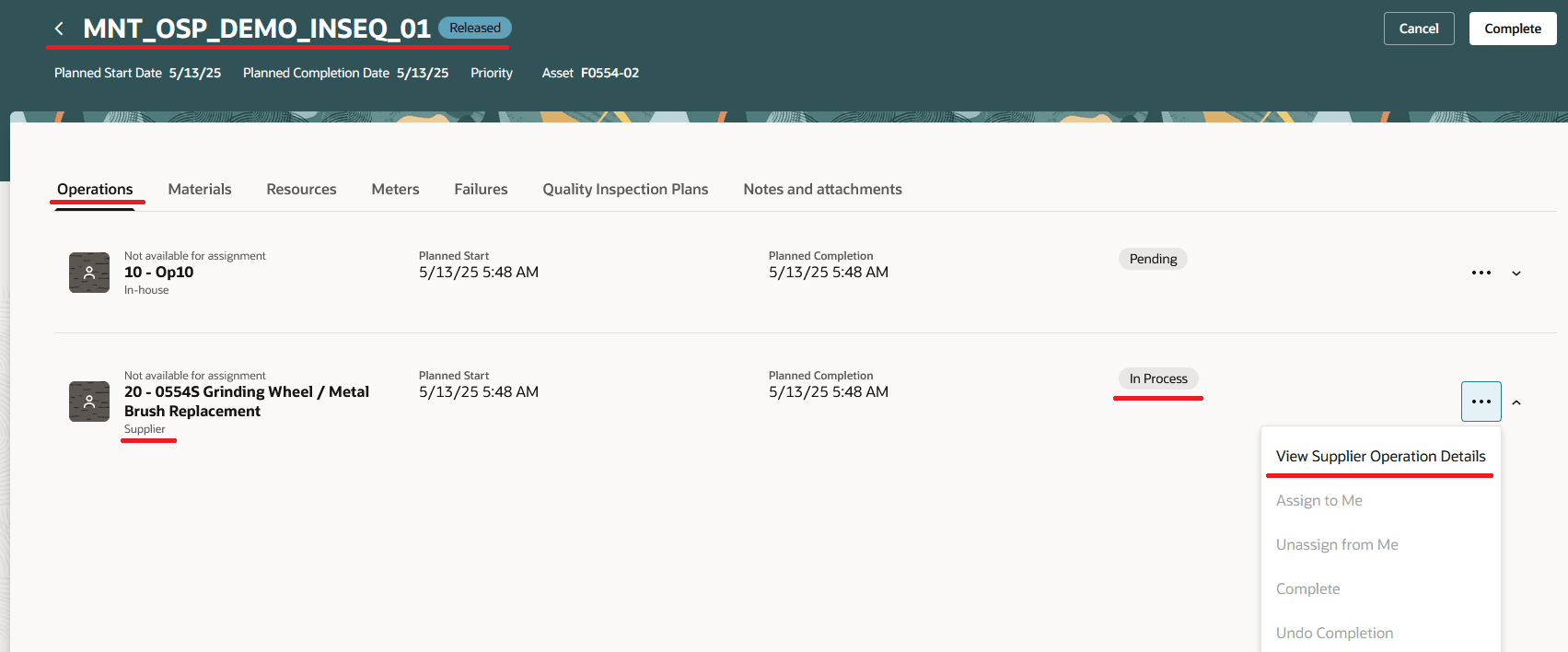The image size is (1568, 652).
Task: Switch to the Operations tab
Action: pos(95,189)
